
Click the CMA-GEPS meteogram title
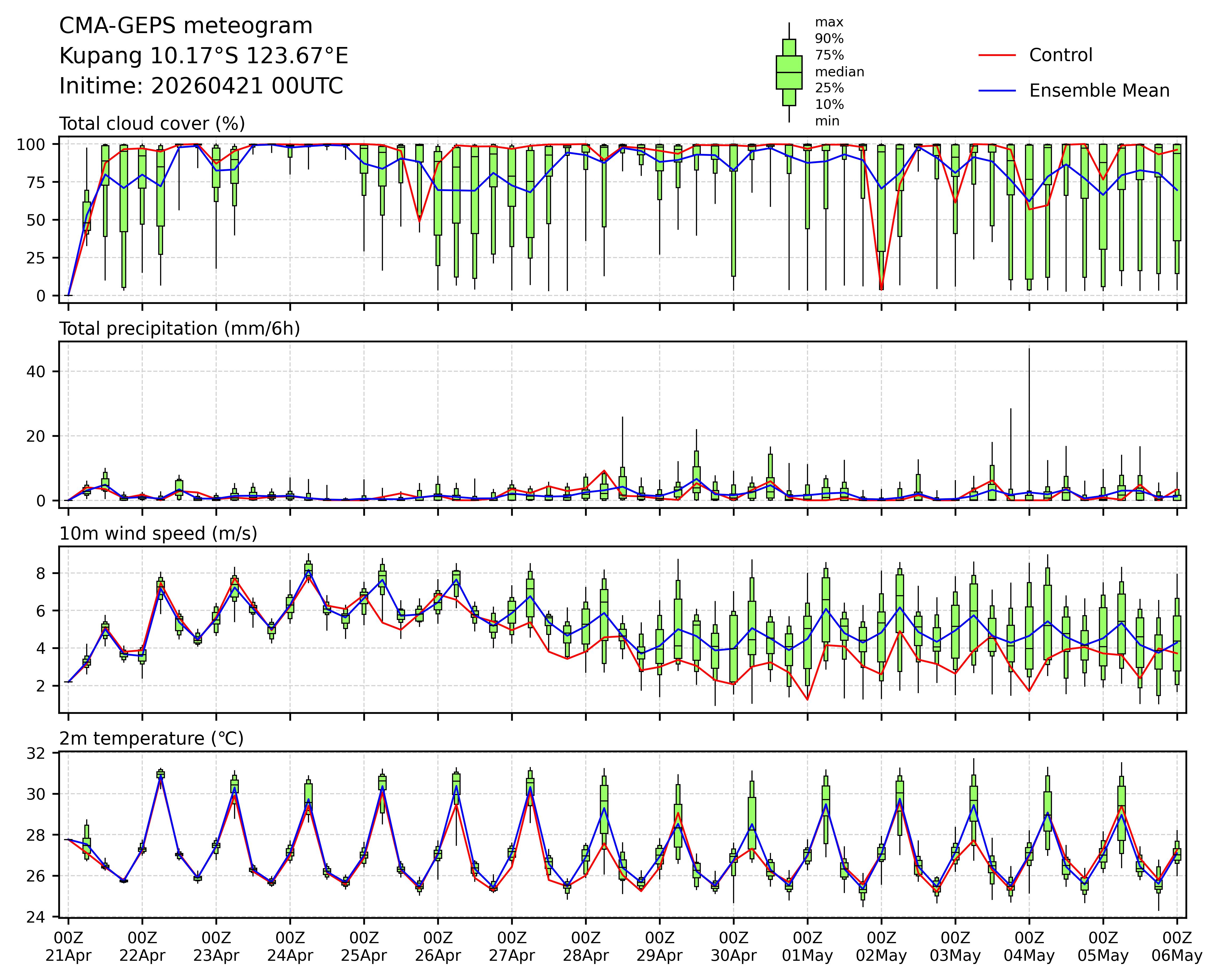click(x=186, y=26)
